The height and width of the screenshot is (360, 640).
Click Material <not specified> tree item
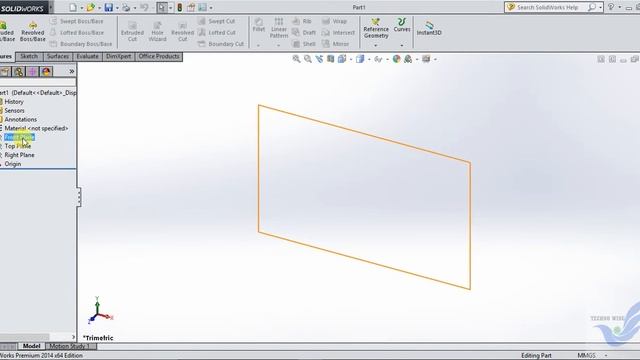[36, 128]
